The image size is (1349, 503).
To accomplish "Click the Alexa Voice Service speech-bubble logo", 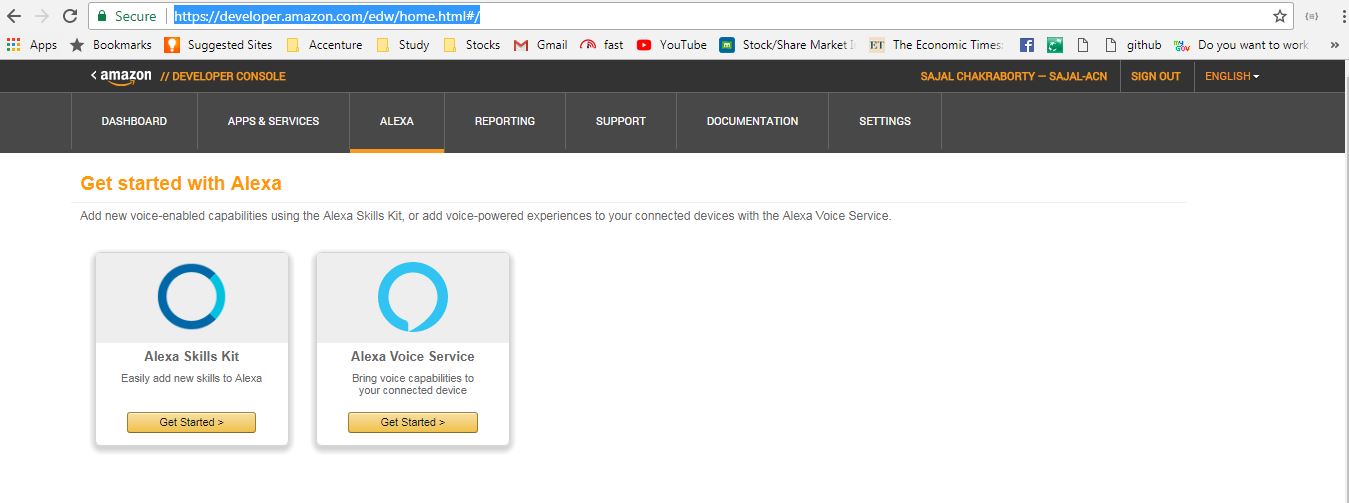I will pos(412,297).
